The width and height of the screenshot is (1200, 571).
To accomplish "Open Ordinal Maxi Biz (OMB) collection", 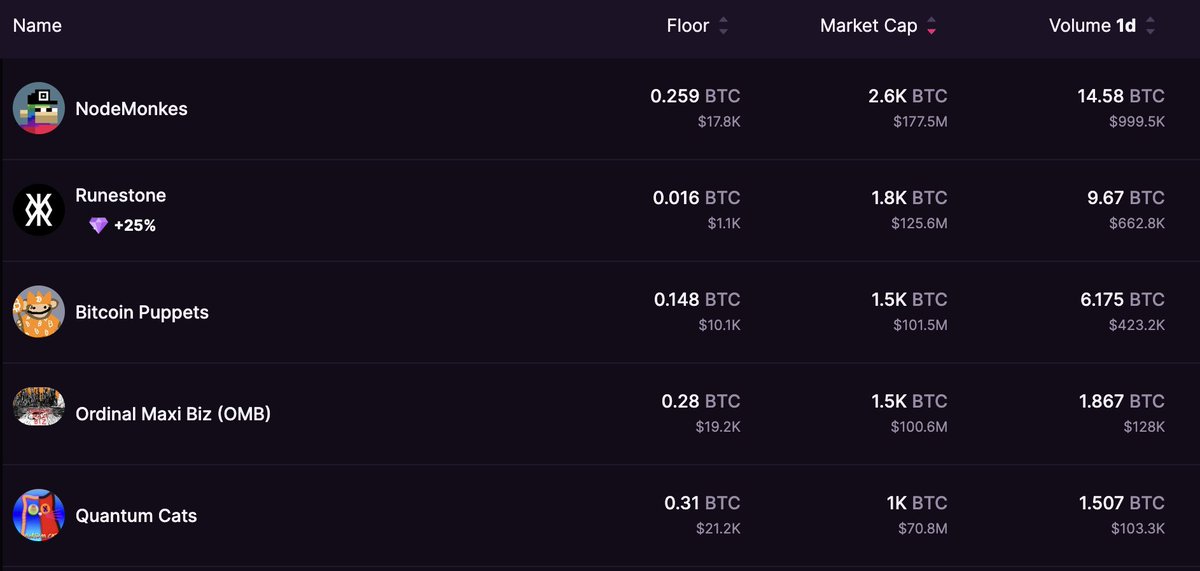I will [174, 414].
